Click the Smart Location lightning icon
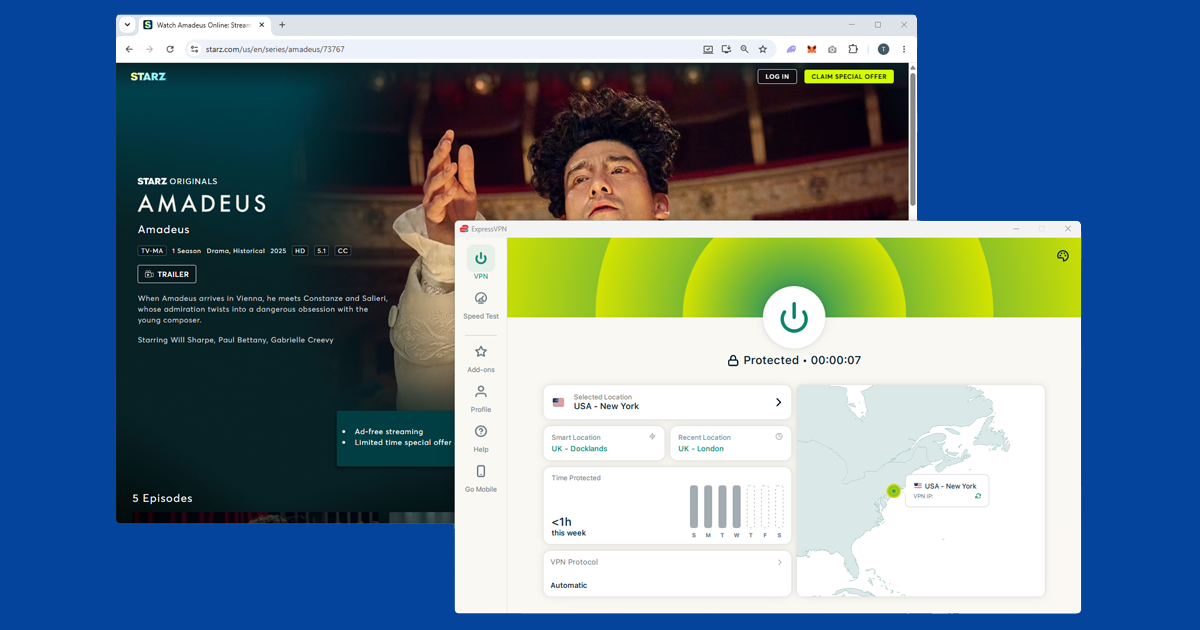The width and height of the screenshot is (1200, 630). 652,437
